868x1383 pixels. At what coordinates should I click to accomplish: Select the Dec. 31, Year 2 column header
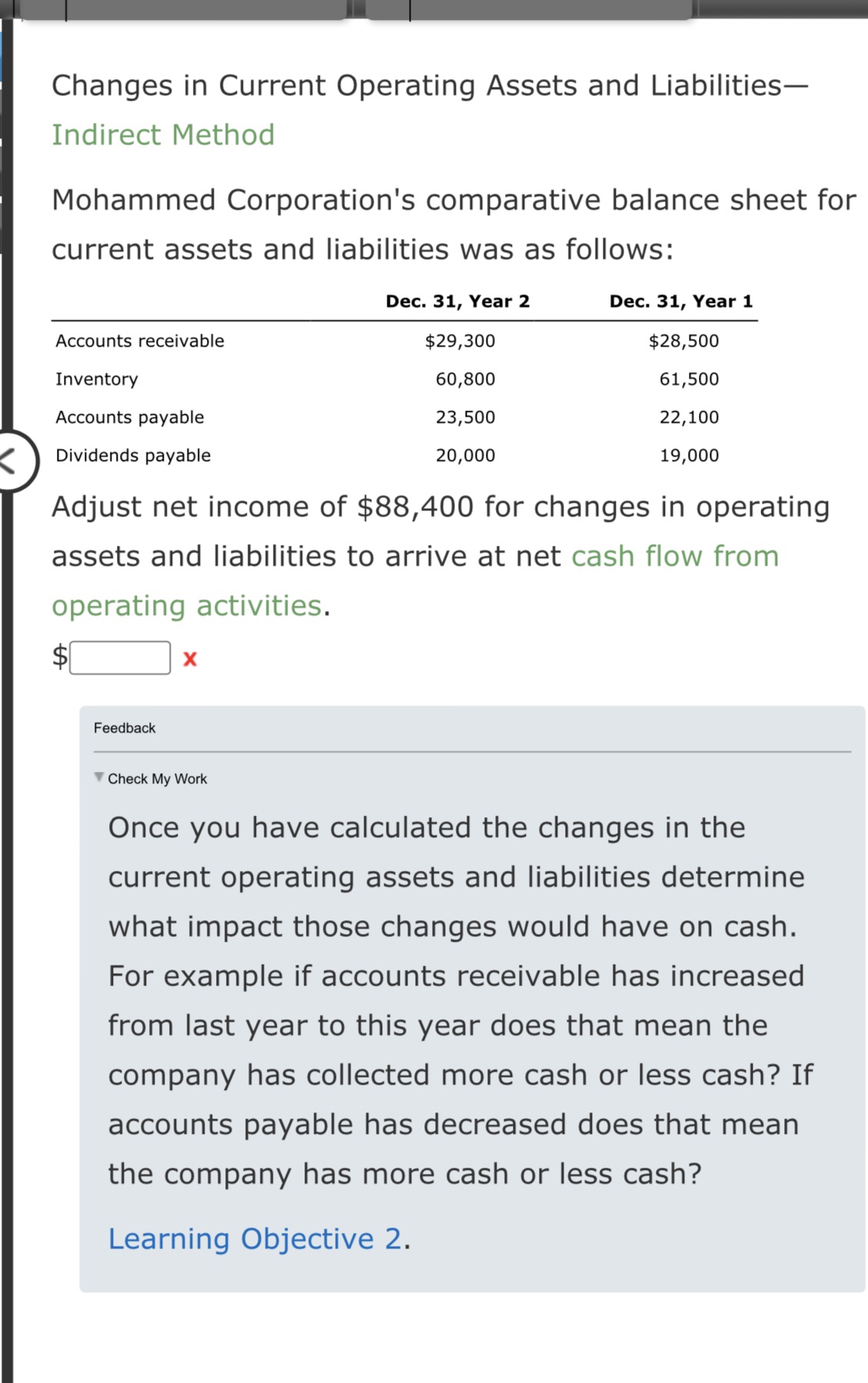pyautogui.click(x=457, y=301)
